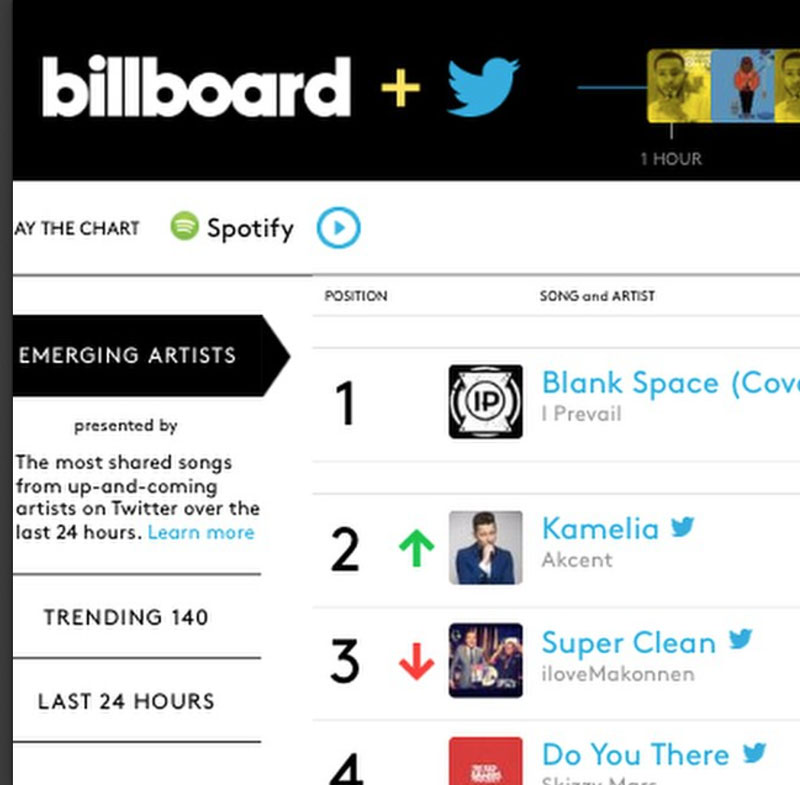This screenshot has width=800, height=785.
Task: Open the Blank Space (Cover) song link
Action: (x=670, y=384)
